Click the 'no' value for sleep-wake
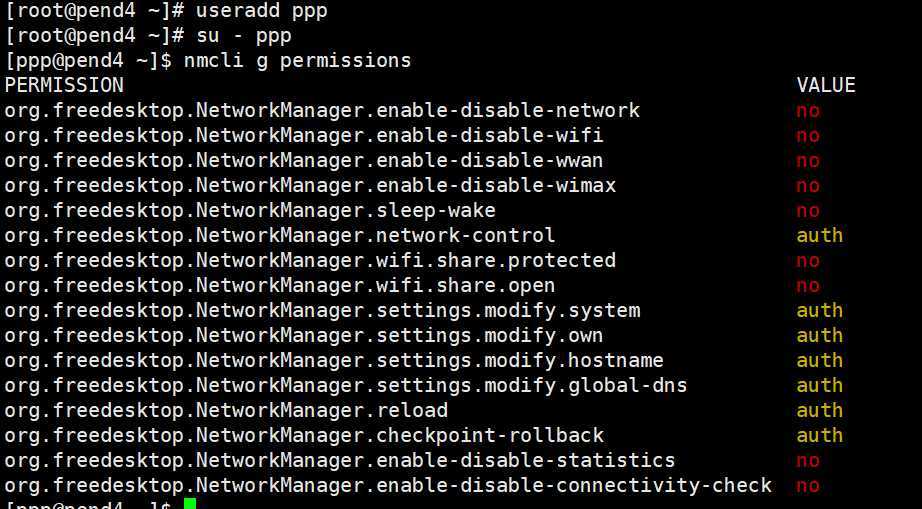The width and height of the screenshot is (922, 509). point(808,210)
